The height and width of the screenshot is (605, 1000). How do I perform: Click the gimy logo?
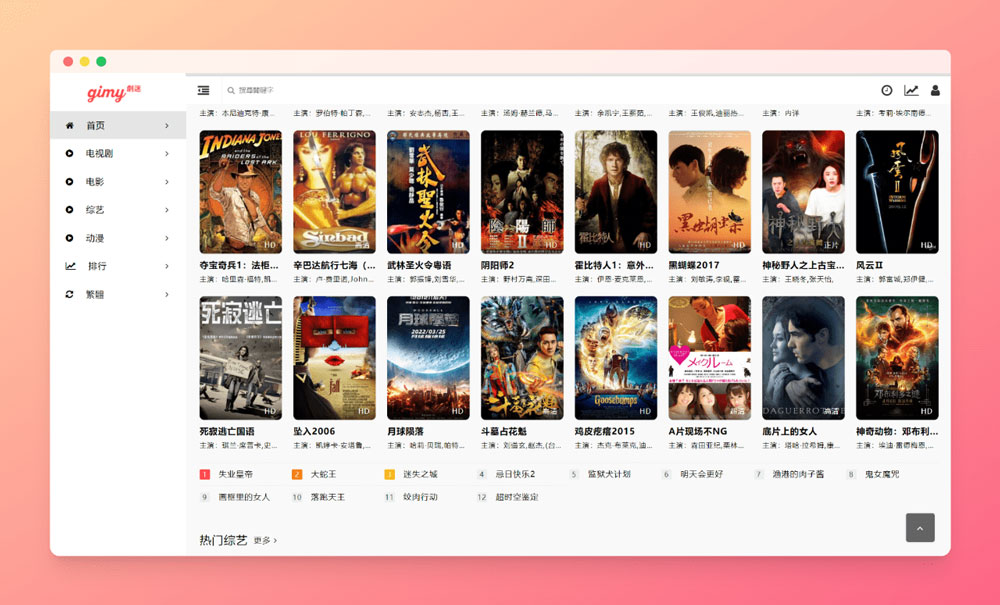click(112, 92)
